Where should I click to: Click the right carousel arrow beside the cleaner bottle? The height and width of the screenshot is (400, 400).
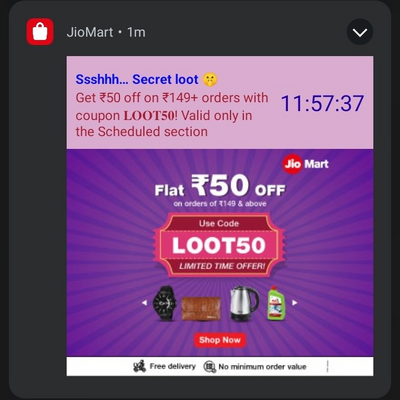(x=295, y=303)
